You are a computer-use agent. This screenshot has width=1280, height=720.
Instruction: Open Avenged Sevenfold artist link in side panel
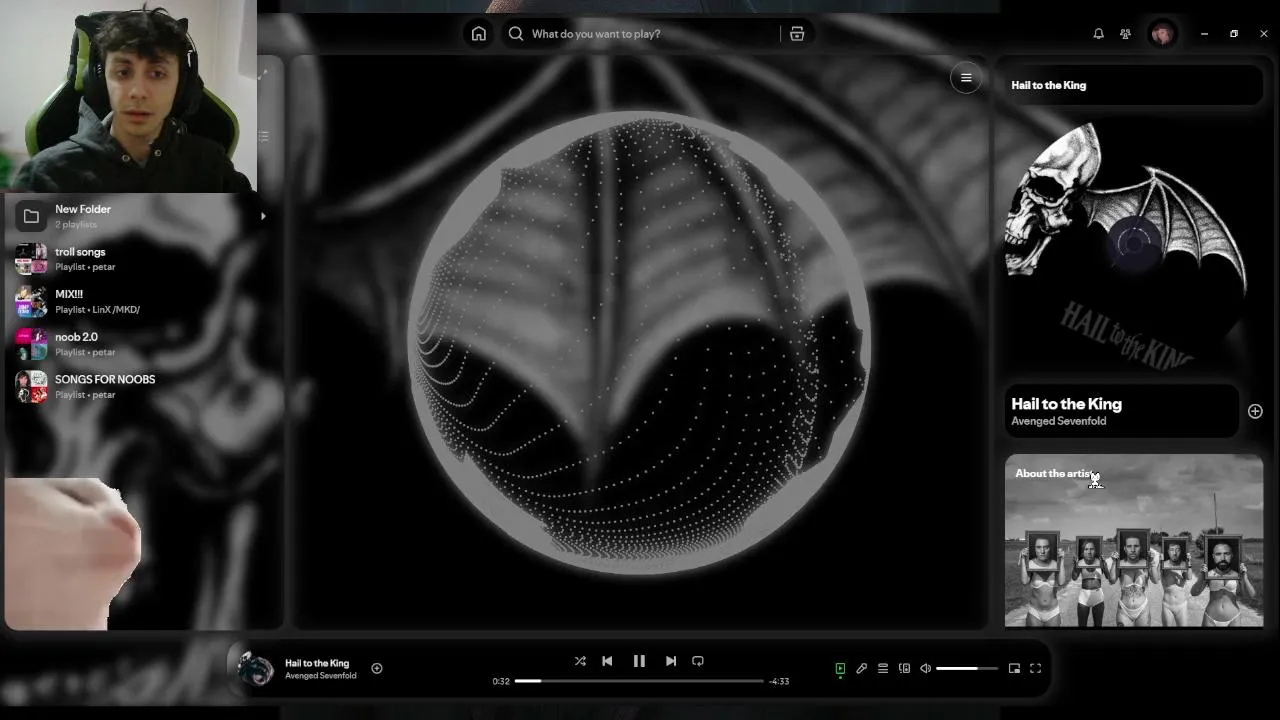(1058, 421)
